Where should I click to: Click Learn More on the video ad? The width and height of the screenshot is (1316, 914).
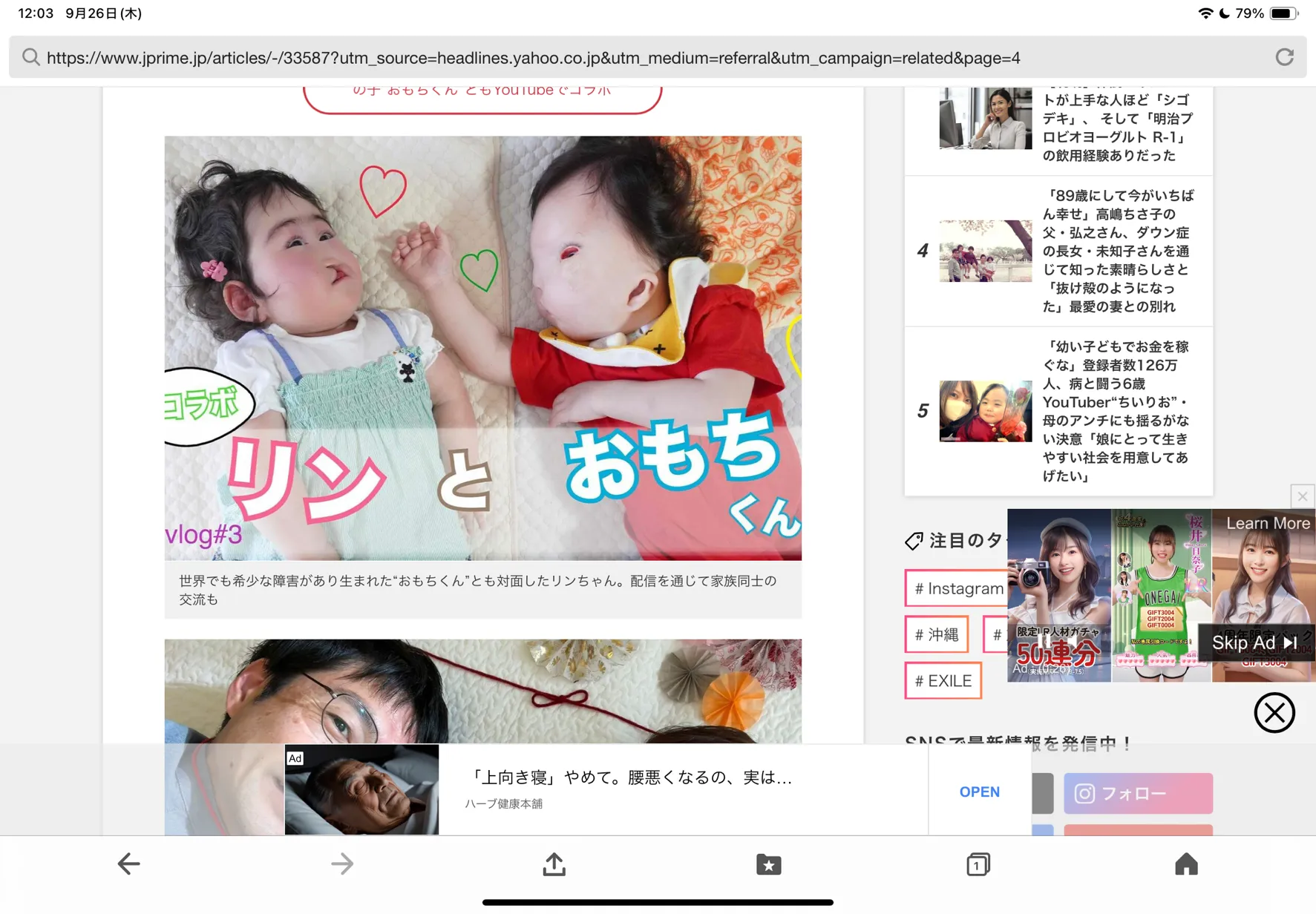pyautogui.click(x=1268, y=523)
